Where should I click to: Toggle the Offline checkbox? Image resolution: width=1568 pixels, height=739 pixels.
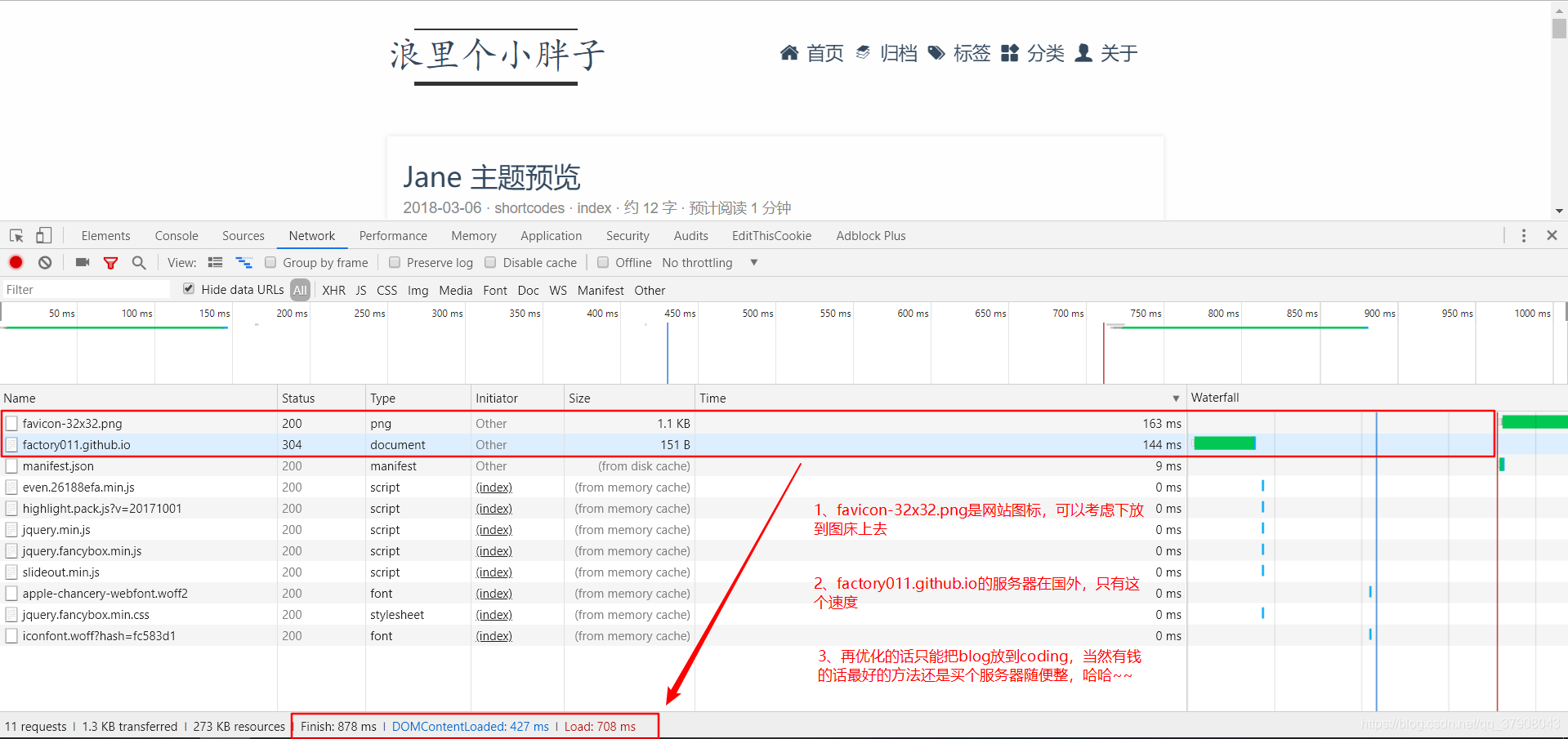[603, 263]
